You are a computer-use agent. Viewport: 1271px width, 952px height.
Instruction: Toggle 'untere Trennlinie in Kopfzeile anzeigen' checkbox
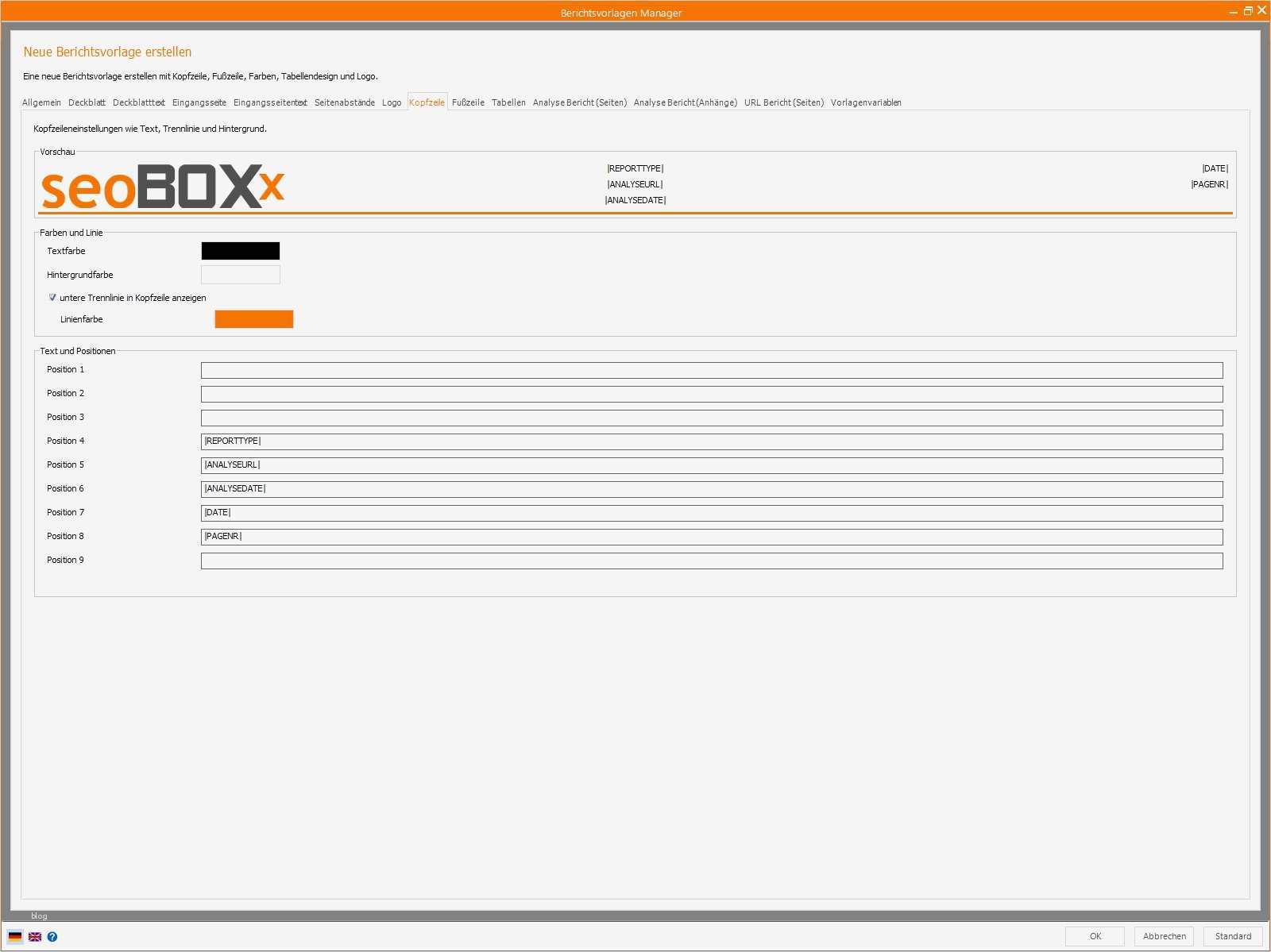[x=52, y=298]
